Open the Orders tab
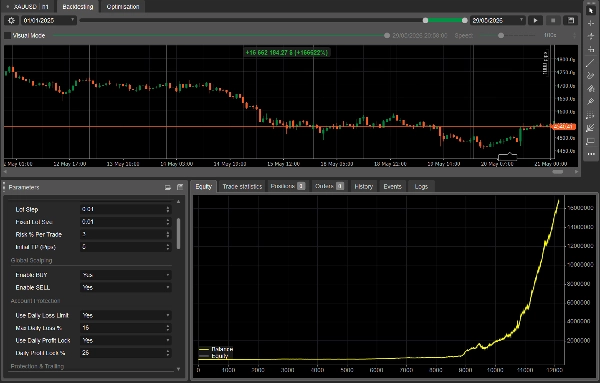Viewport: 600px width, 383px height. 329,186
